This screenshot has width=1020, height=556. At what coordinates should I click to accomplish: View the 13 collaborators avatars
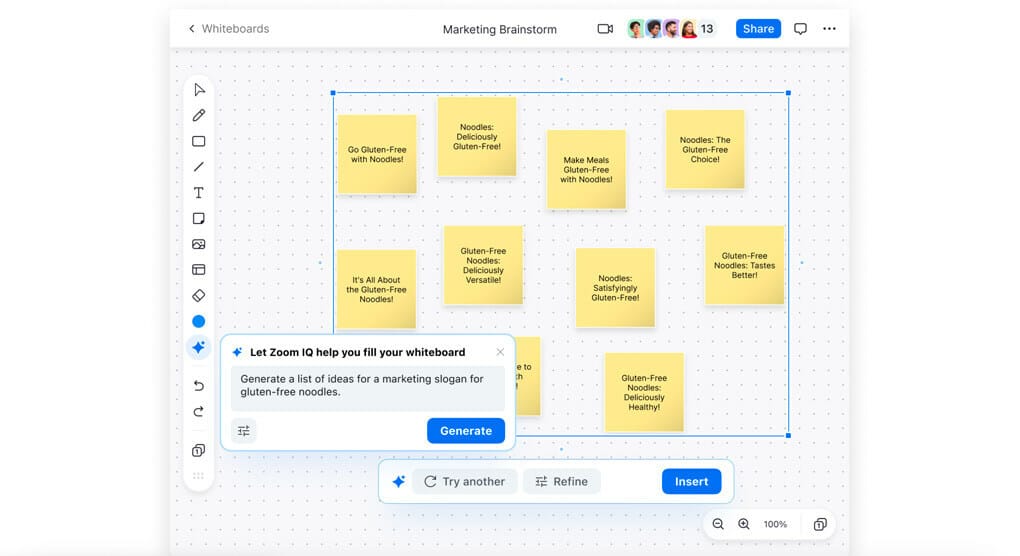(671, 29)
